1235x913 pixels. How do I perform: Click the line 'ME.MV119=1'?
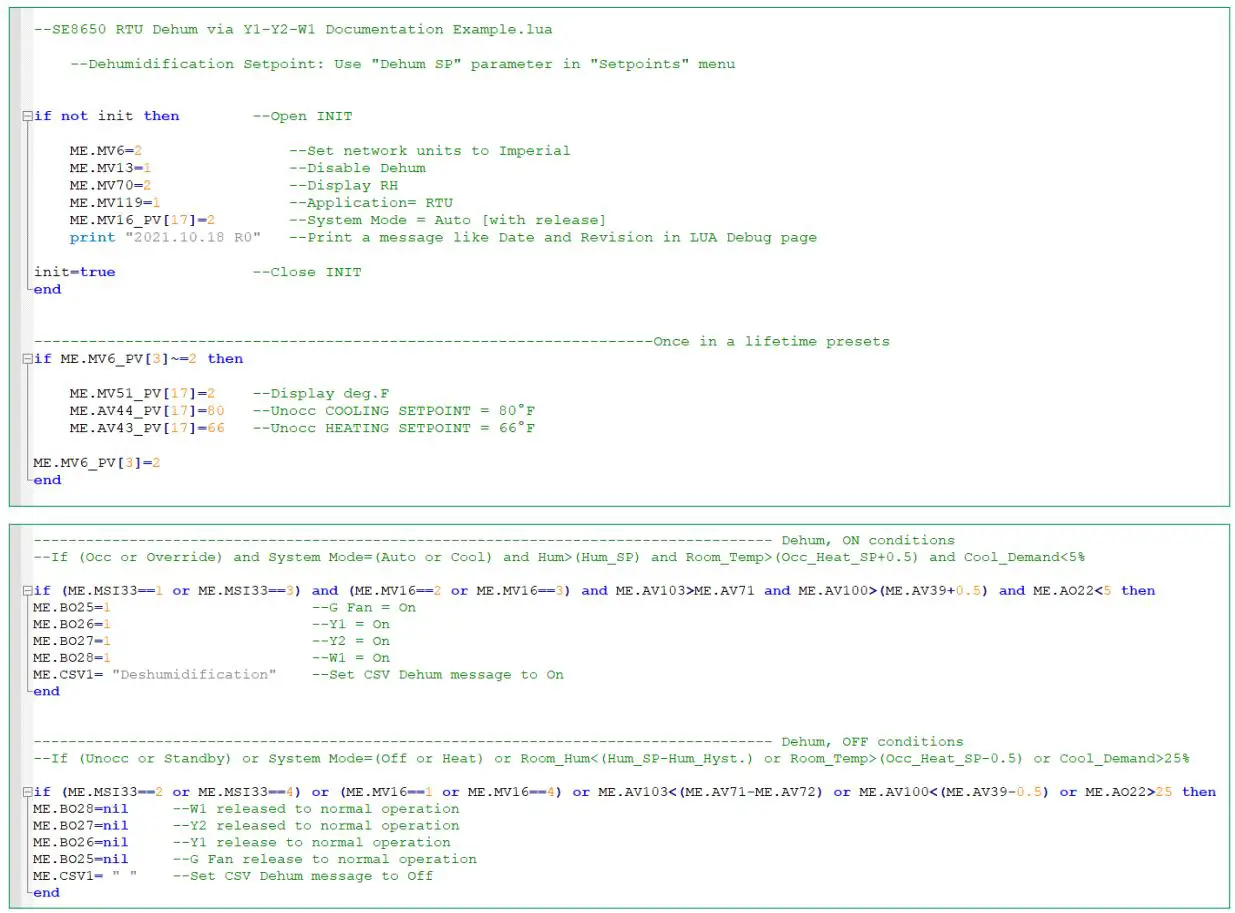click(115, 203)
